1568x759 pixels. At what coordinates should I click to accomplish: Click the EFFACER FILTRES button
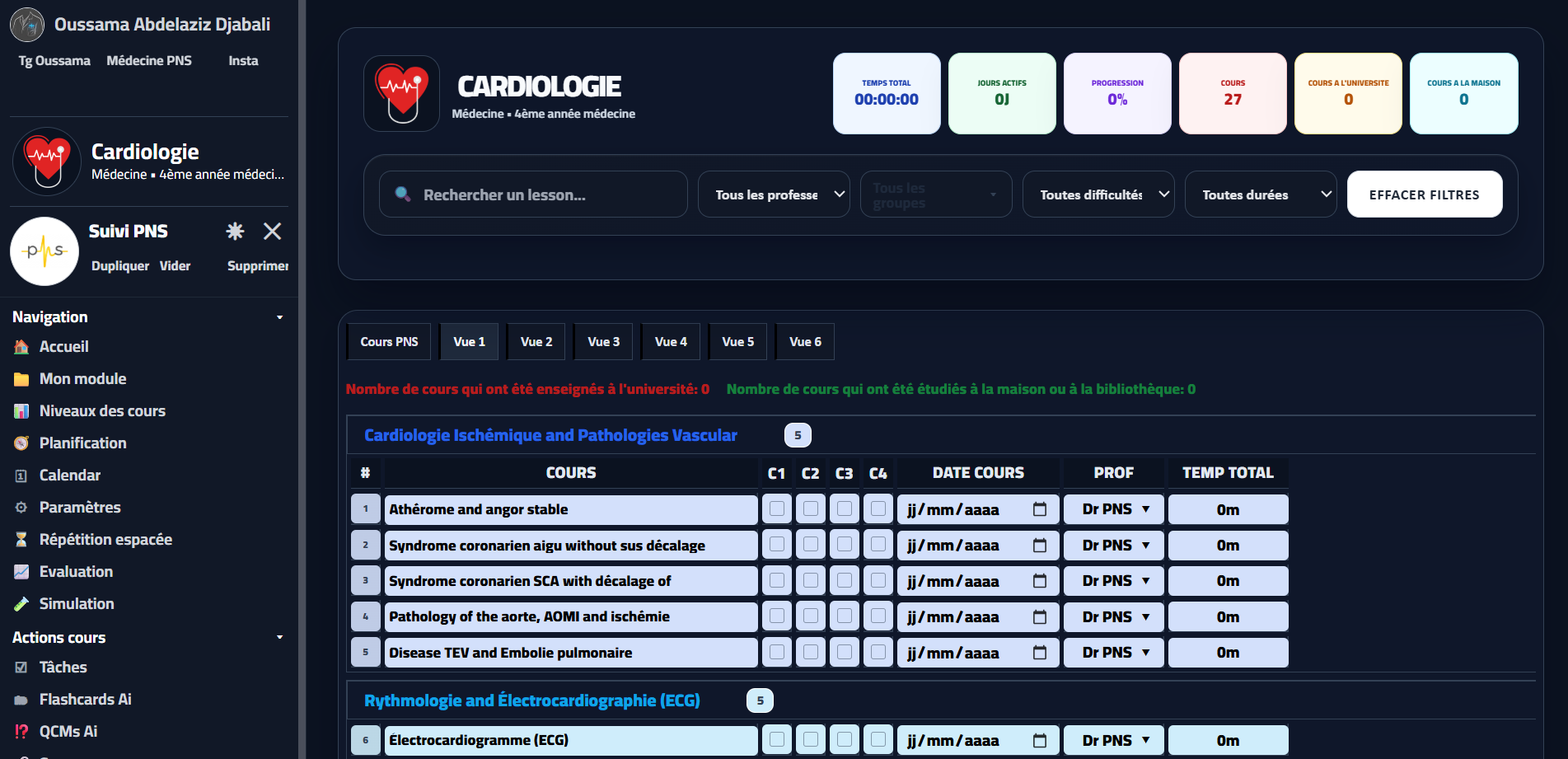click(1424, 194)
